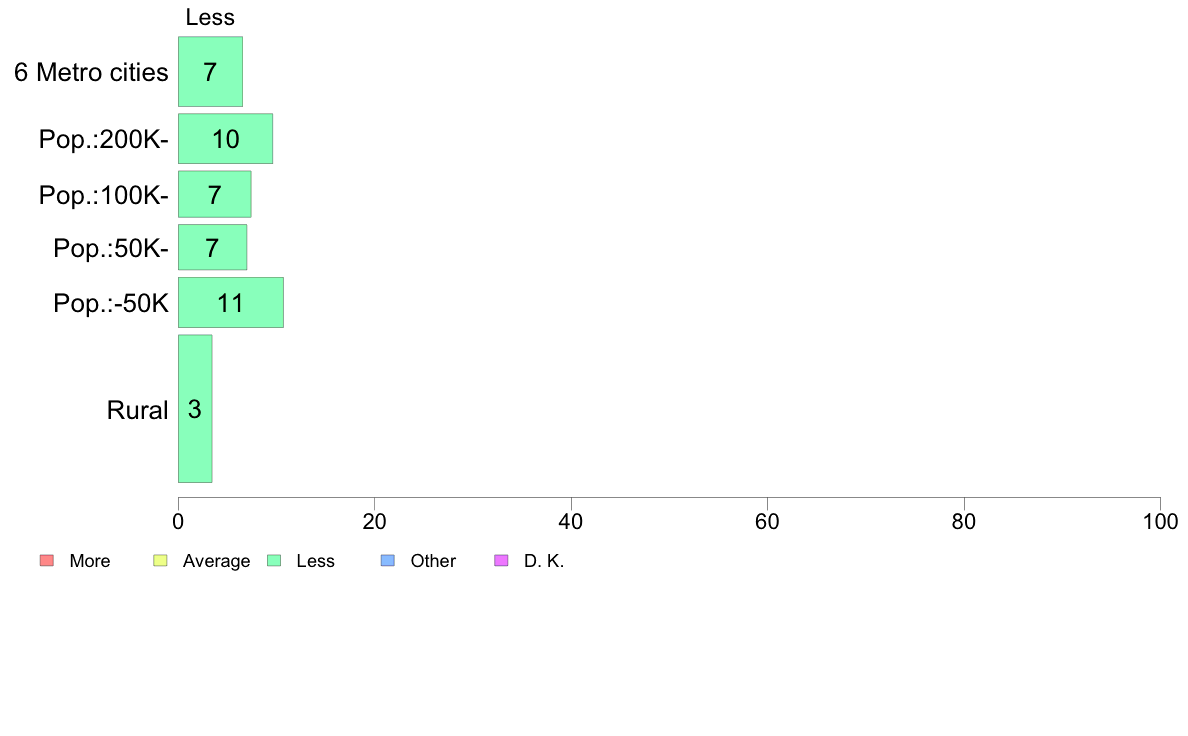Click the Less column header label
1188x736 pixels.
point(210,17)
